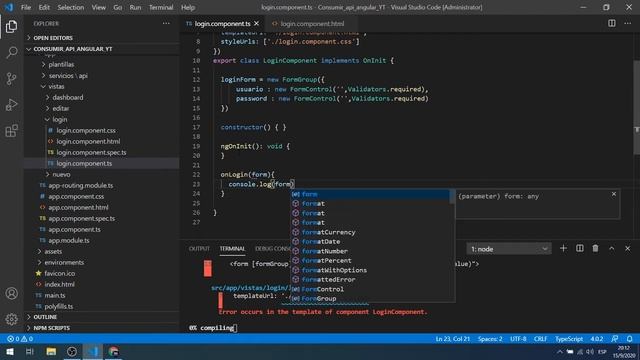Open notifications bell in status bar

[x=629, y=339]
